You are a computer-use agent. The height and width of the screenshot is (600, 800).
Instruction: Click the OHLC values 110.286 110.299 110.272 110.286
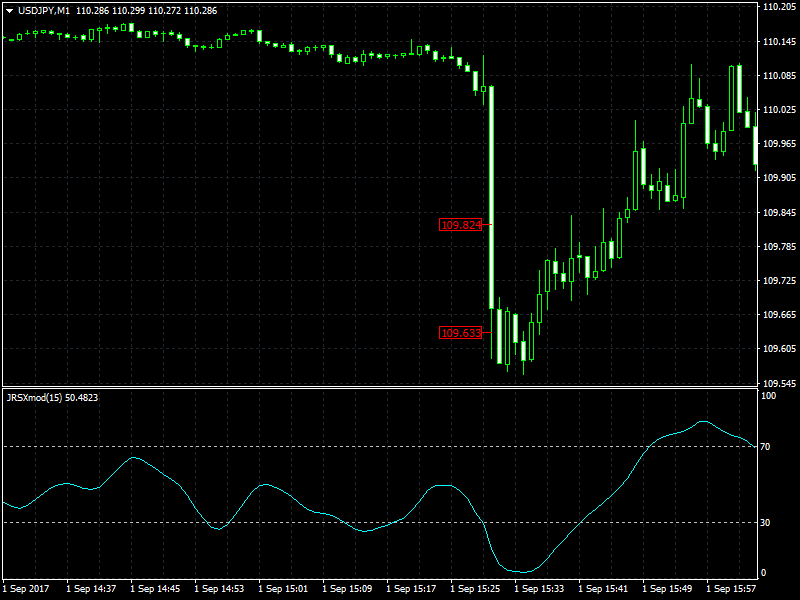(x=146, y=11)
